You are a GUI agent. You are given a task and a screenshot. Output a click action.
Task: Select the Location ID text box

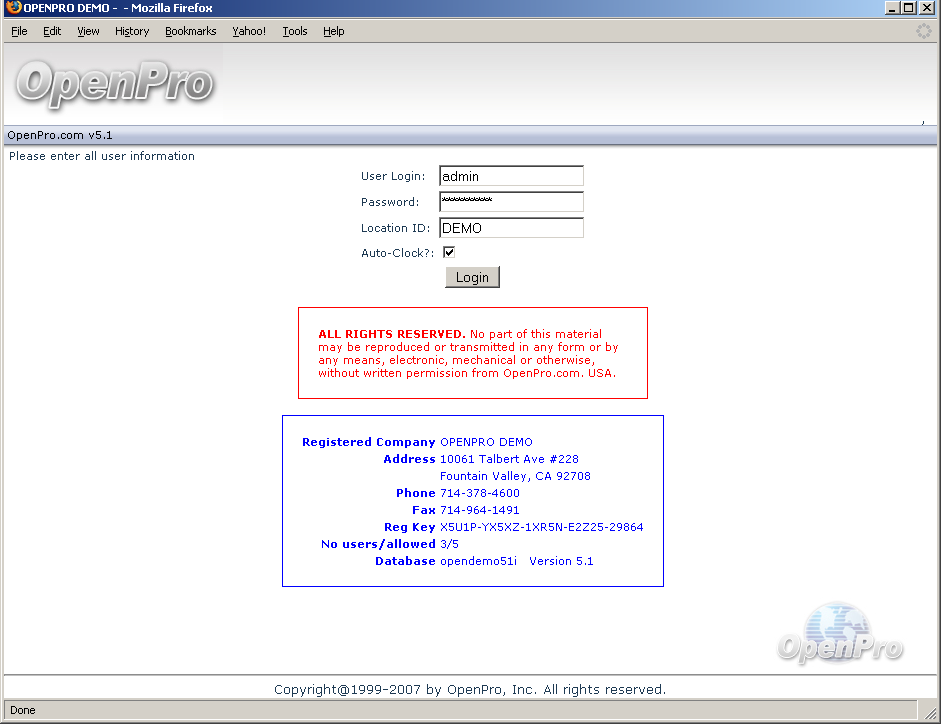[x=511, y=228]
